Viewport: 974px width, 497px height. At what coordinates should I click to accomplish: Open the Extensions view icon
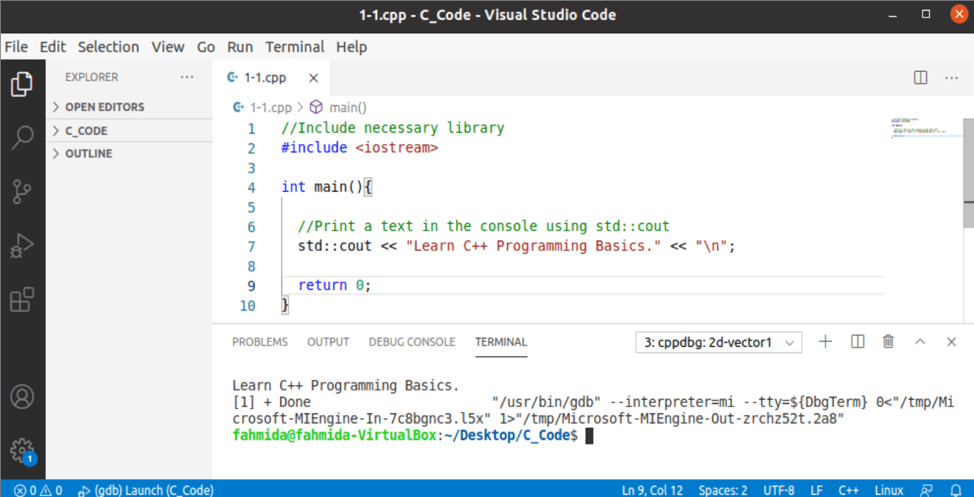click(22, 299)
